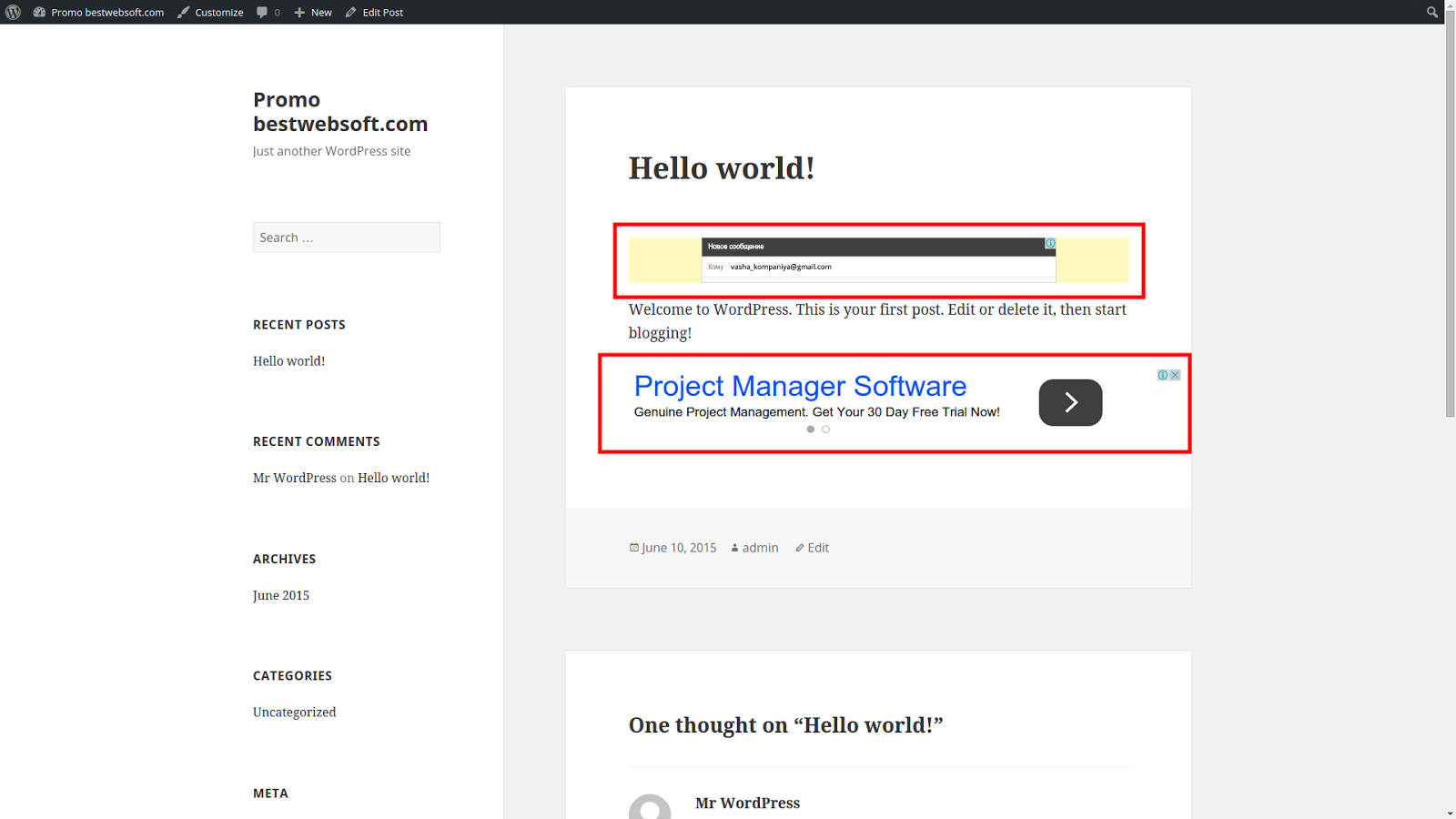Select the second ad carousel dot
The height and width of the screenshot is (819, 1456).
[825, 430]
